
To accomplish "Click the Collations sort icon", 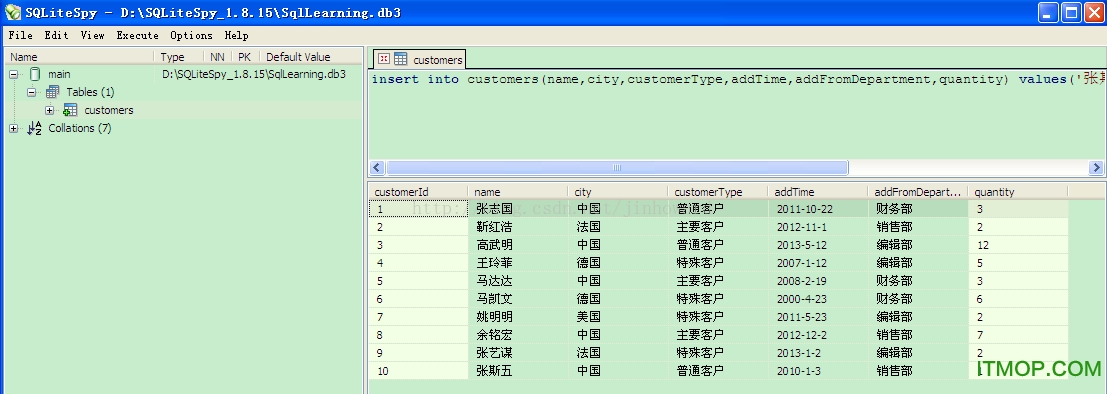I will click(35, 128).
